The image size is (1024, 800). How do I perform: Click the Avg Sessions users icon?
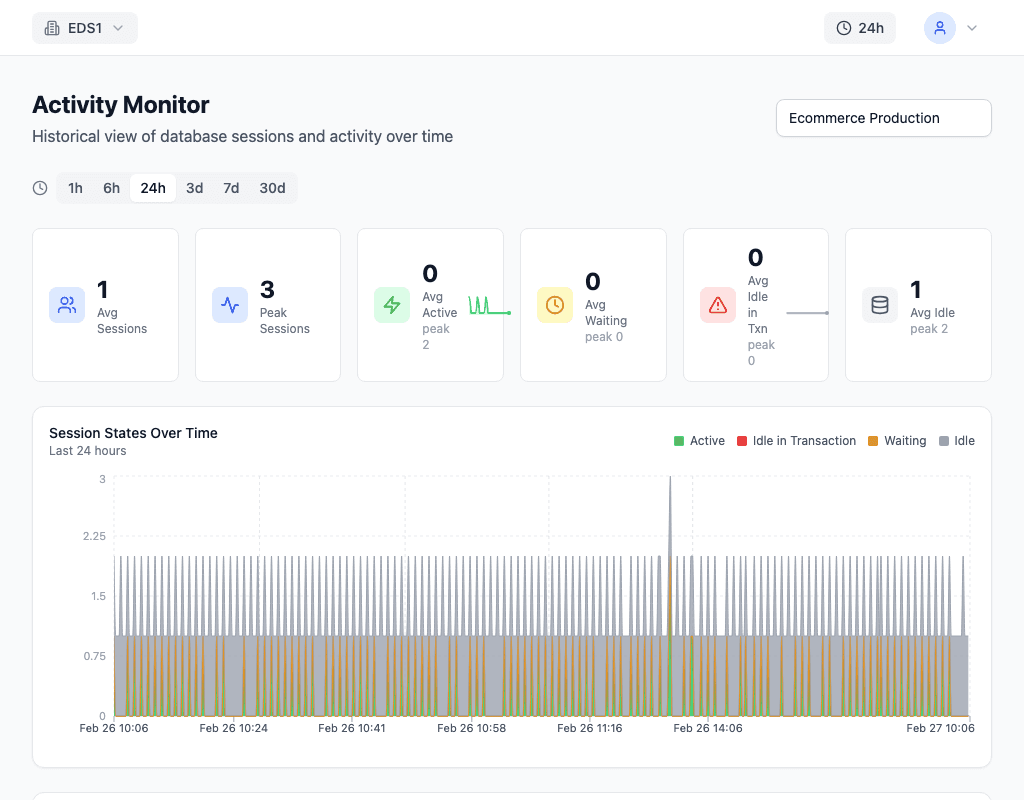pos(67,305)
